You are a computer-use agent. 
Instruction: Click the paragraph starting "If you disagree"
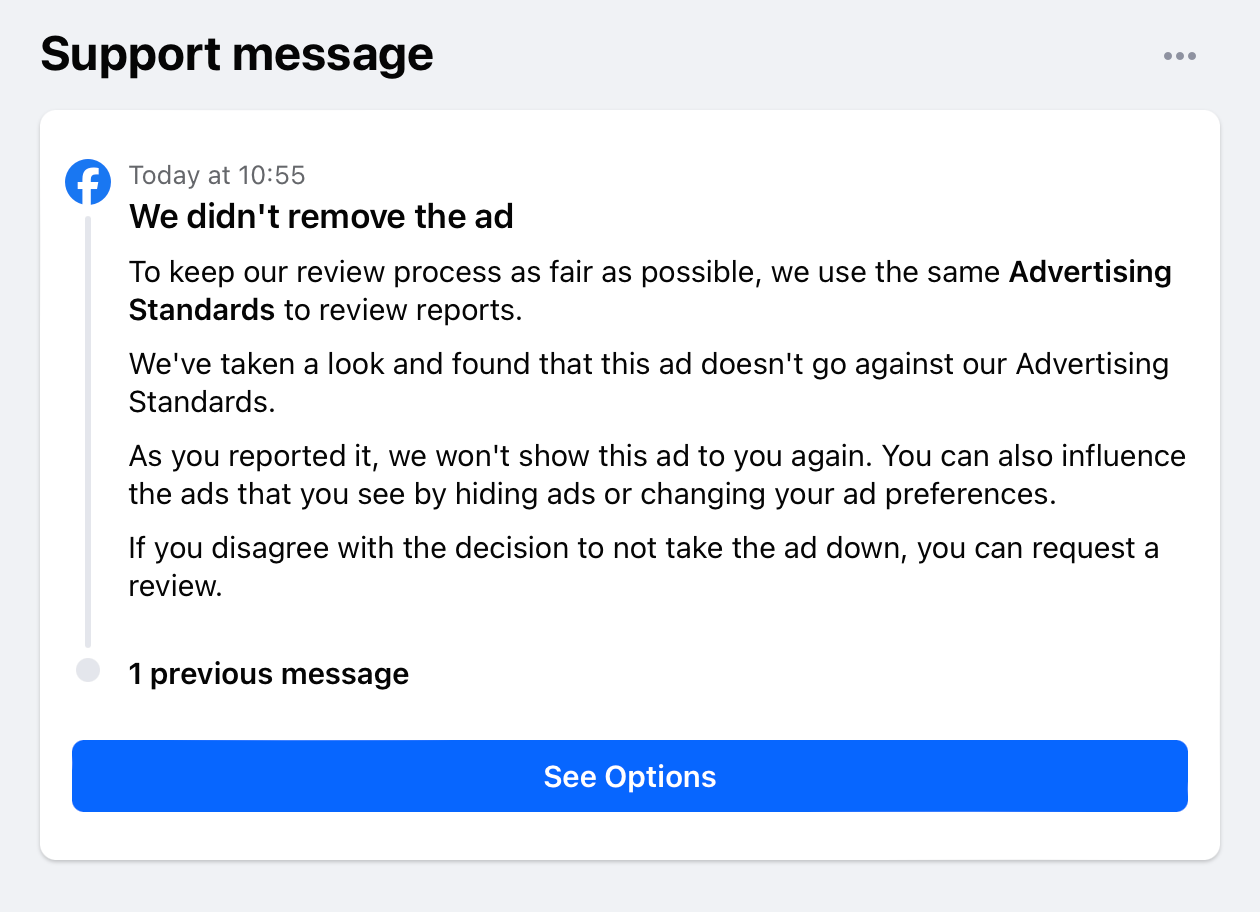point(644,567)
